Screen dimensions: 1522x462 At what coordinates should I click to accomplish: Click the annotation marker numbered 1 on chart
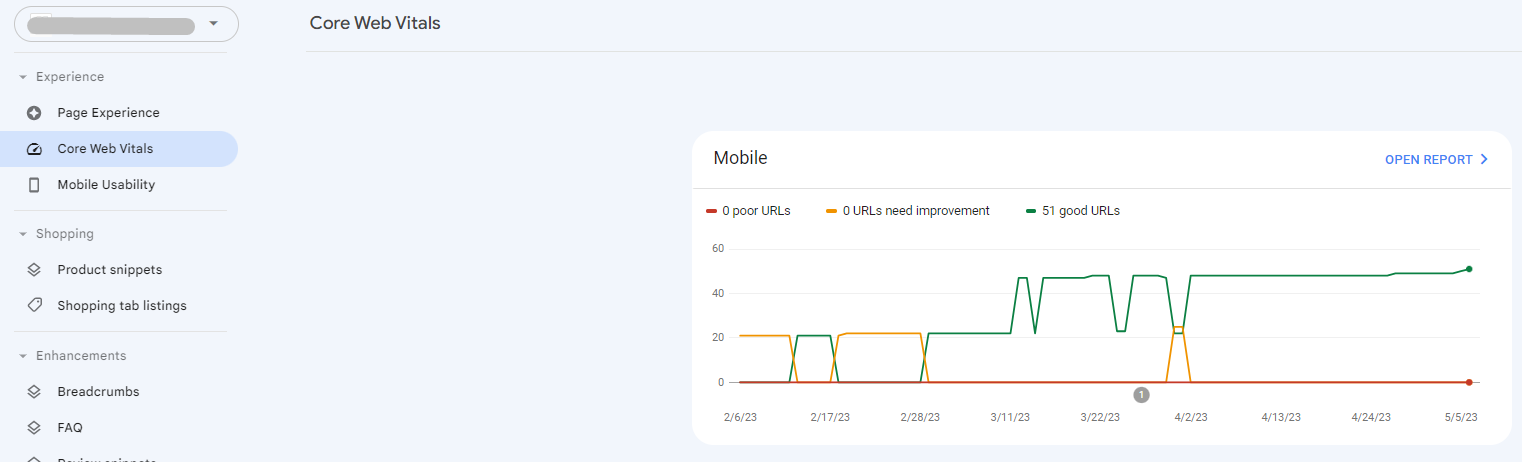[1141, 395]
